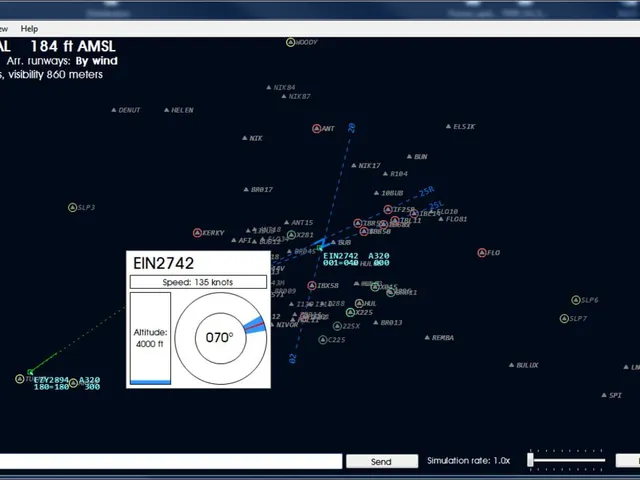Click the REMBA fix triangle
Image resolution: width=640 pixels, height=480 pixels.
click(x=427, y=338)
